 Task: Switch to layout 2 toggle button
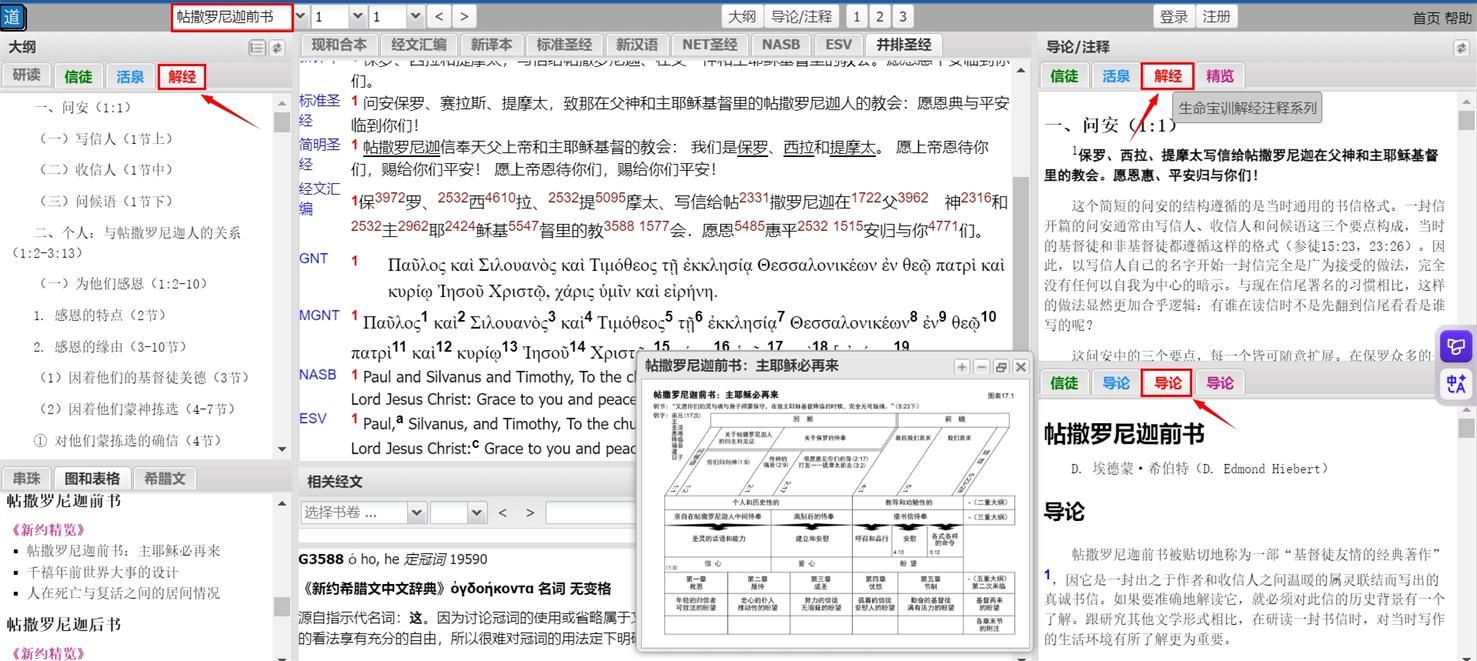(x=879, y=17)
